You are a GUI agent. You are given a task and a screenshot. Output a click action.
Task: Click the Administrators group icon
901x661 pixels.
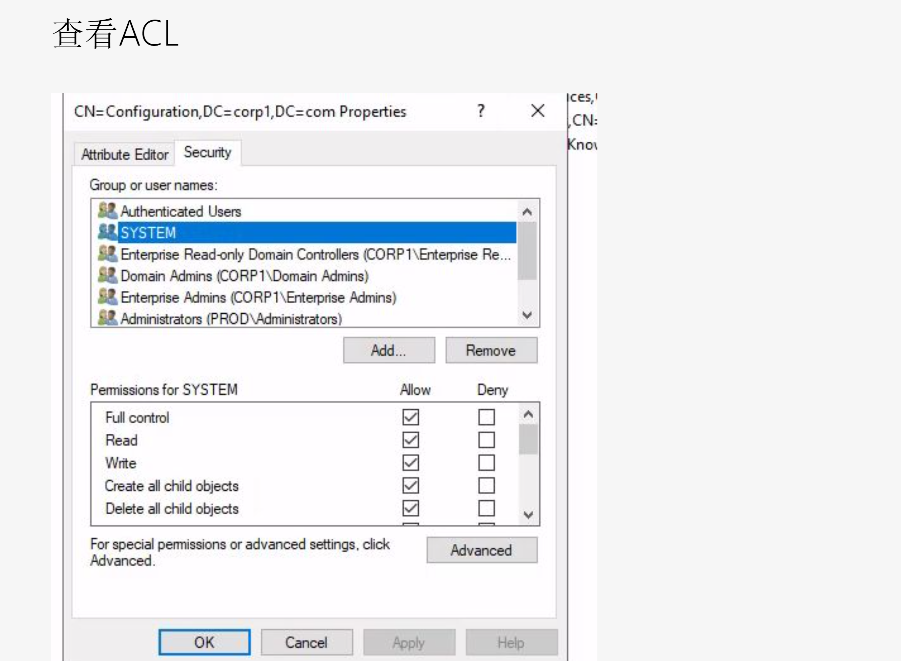tap(107, 318)
